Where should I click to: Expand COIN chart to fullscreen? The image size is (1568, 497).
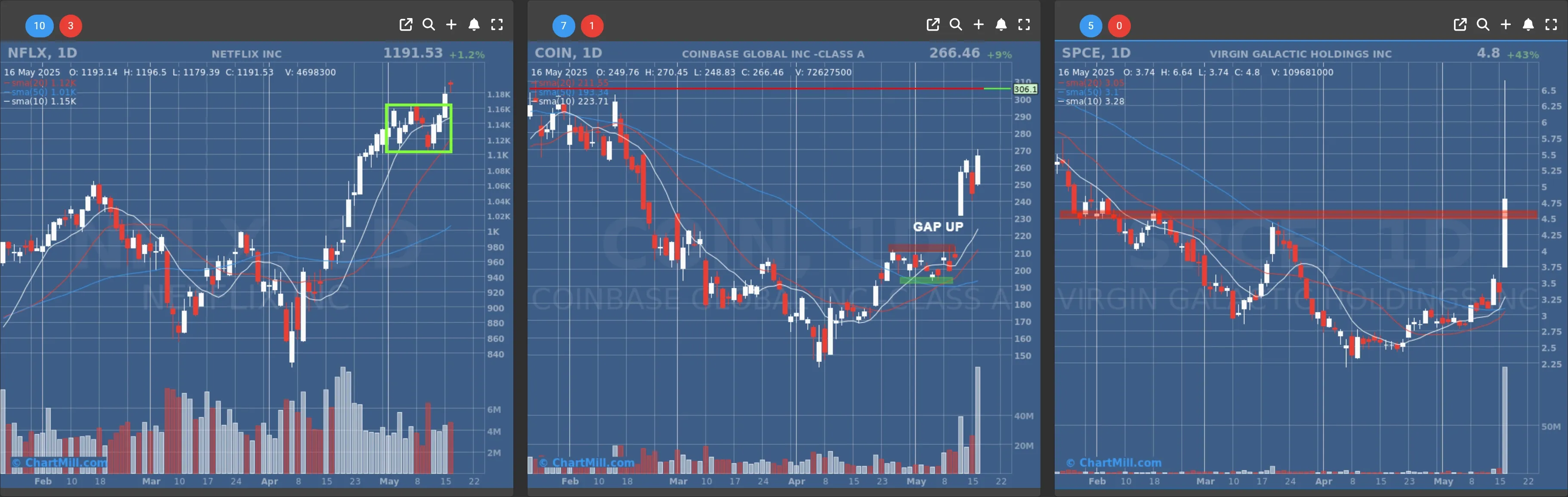tap(1025, 25)
